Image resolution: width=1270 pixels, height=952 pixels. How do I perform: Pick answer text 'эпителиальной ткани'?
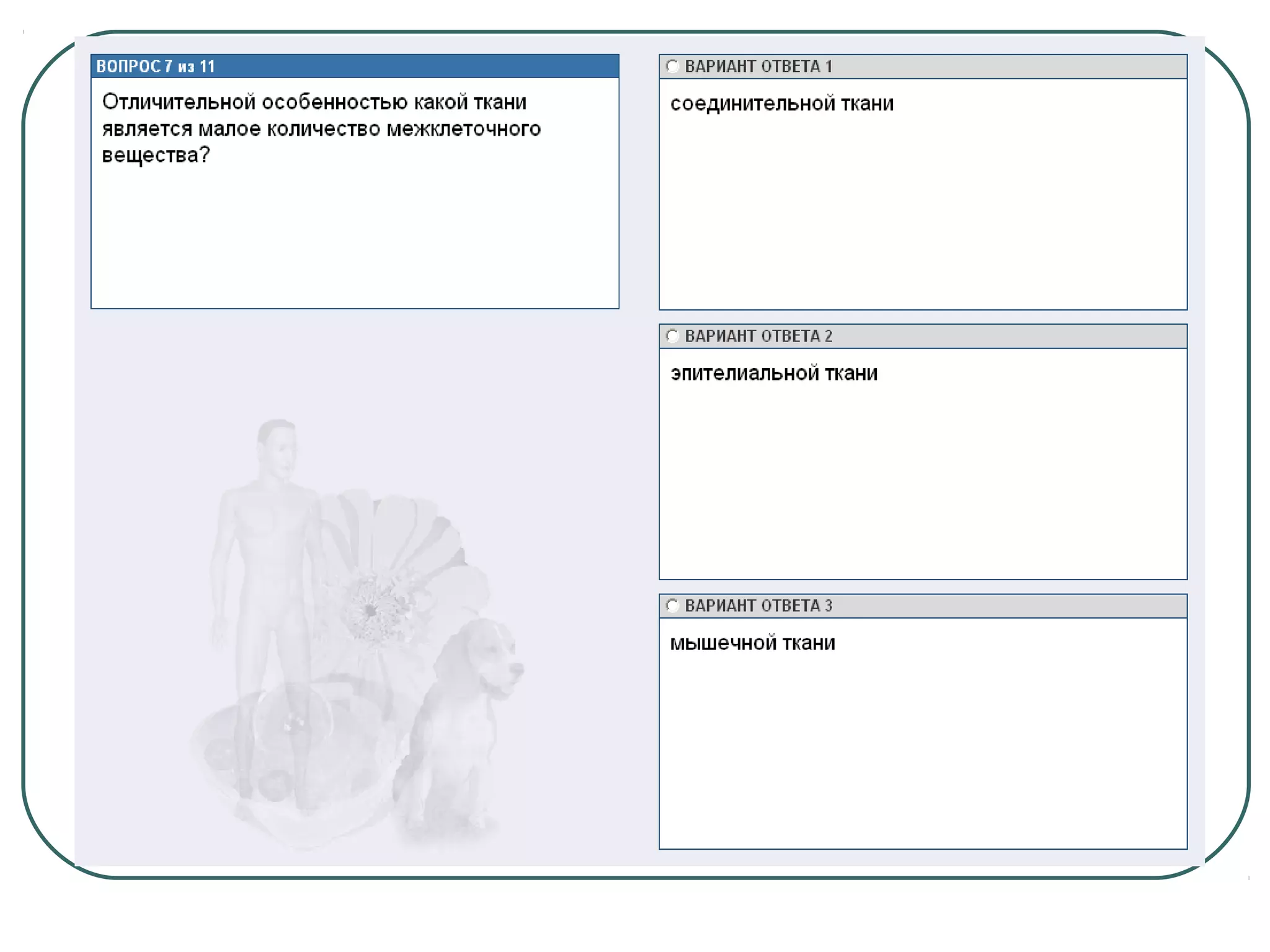click(774, 373)
